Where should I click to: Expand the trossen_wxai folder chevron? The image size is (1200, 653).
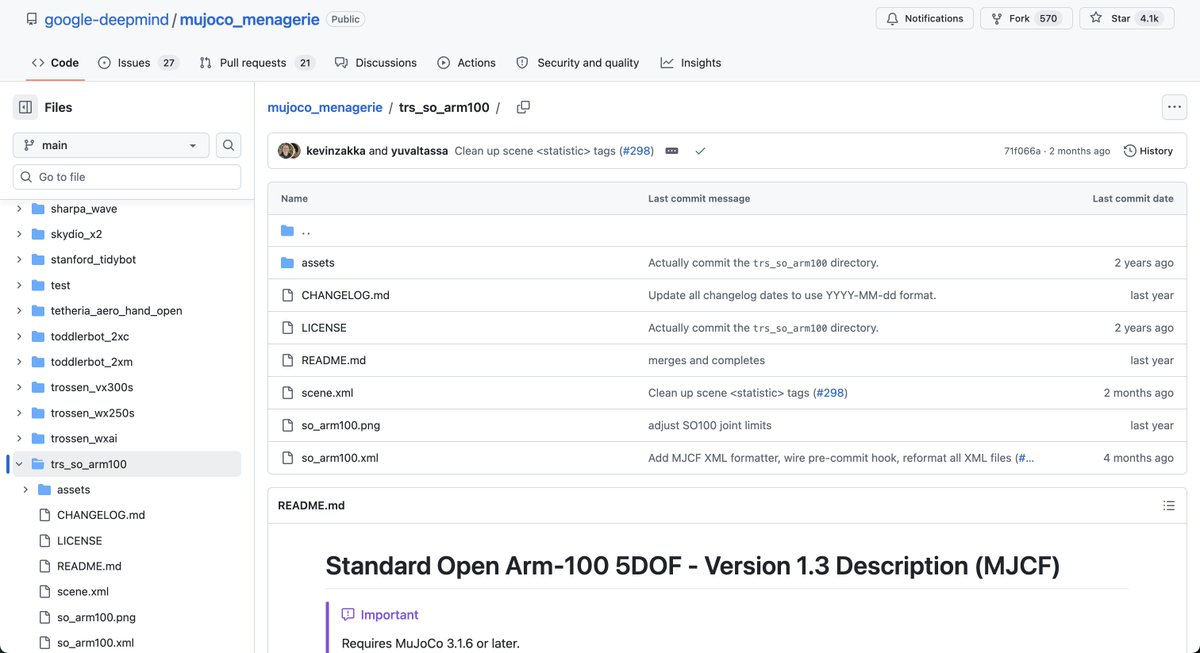click(19, 438)
